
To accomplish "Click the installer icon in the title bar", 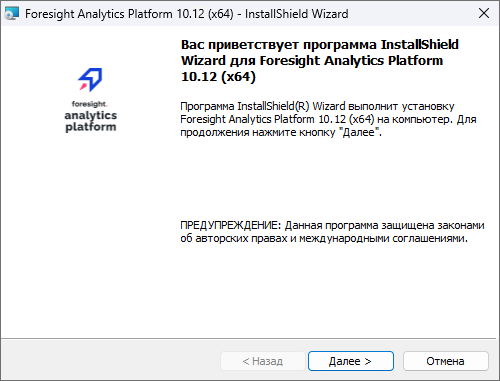I will [11, 14].
